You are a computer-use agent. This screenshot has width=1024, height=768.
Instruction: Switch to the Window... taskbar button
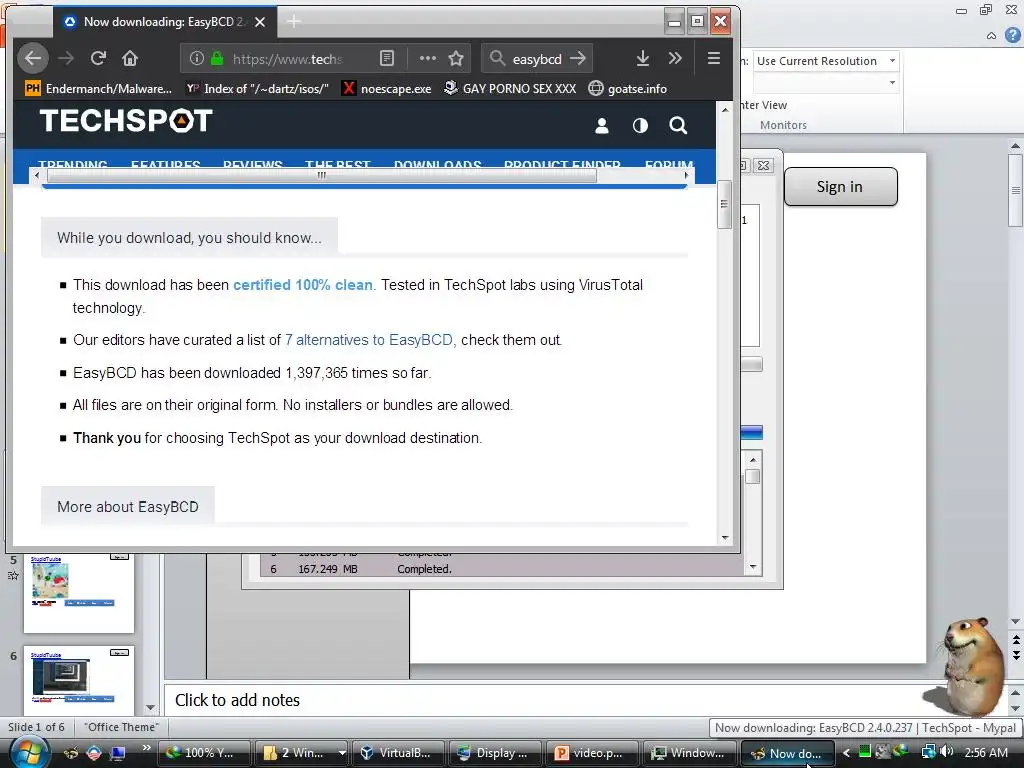pos(689,753)
